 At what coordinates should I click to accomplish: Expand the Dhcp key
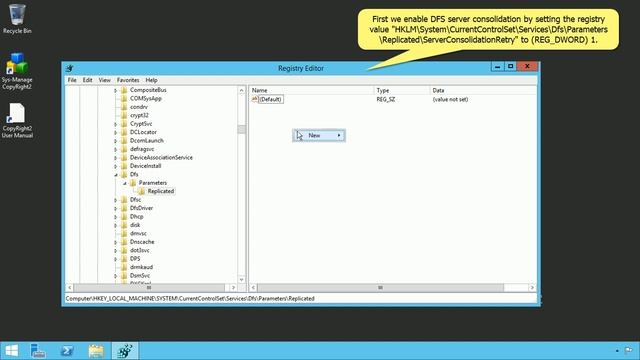(116, 217)
